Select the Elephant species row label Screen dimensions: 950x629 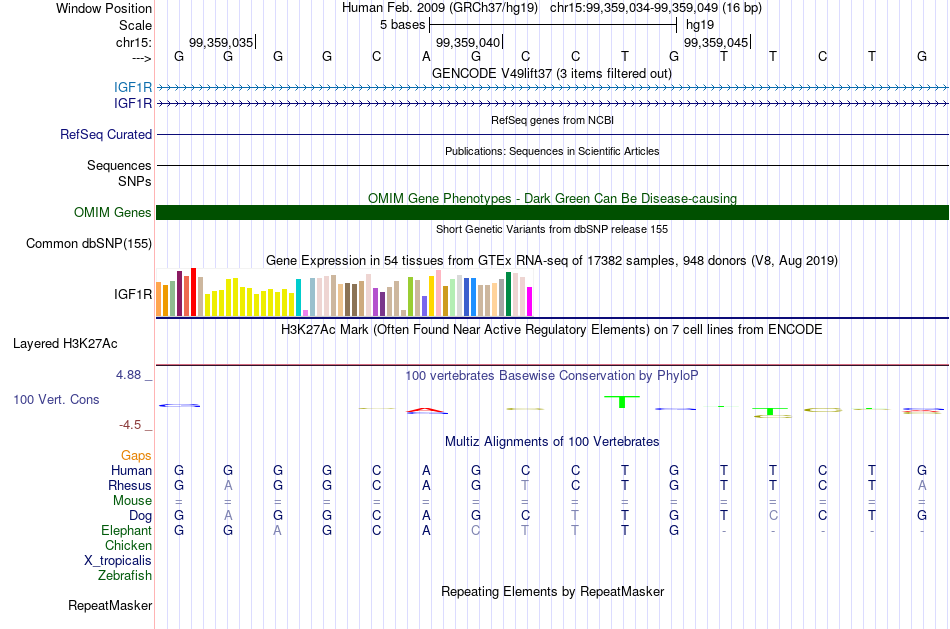[126, 530]
